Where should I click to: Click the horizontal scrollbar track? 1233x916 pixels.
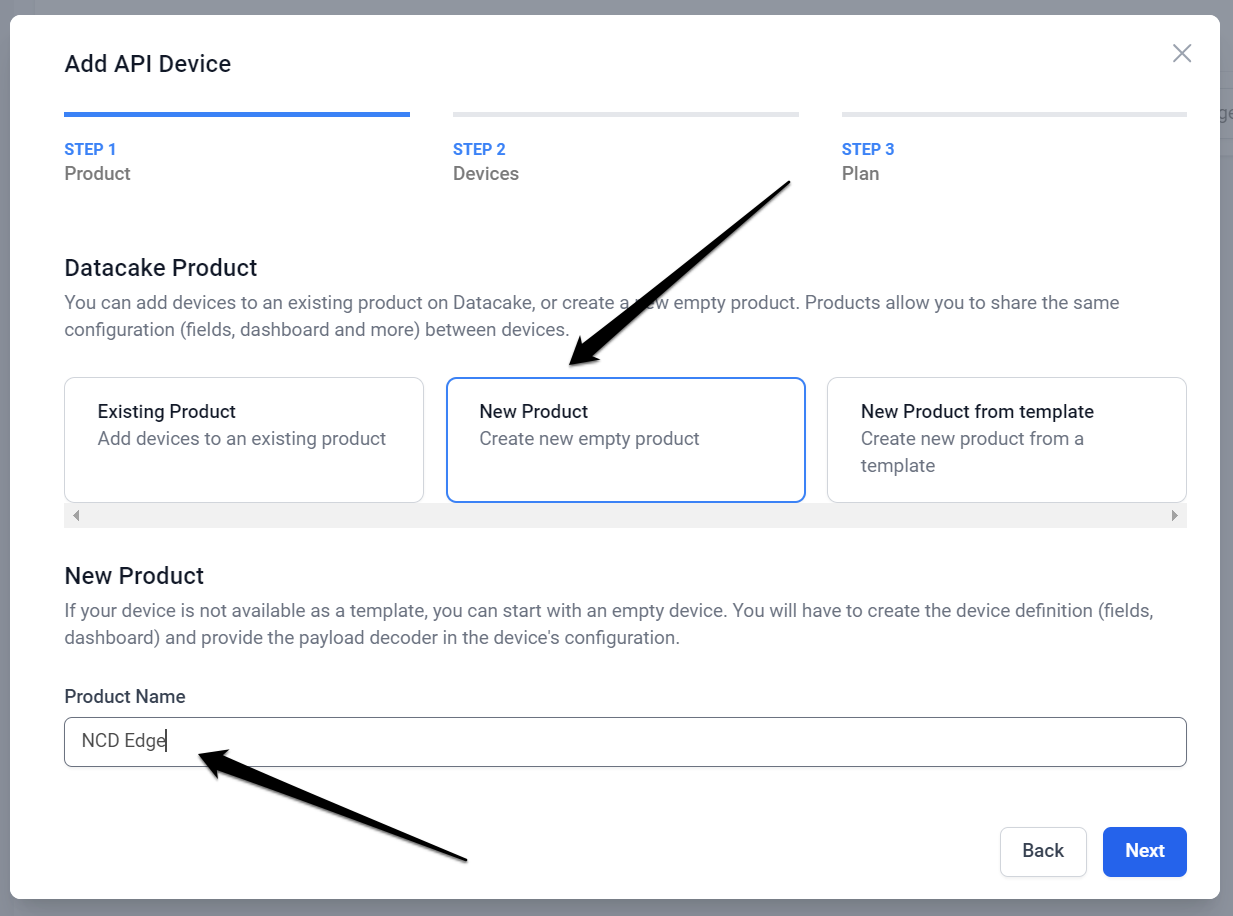coord(625,515)
